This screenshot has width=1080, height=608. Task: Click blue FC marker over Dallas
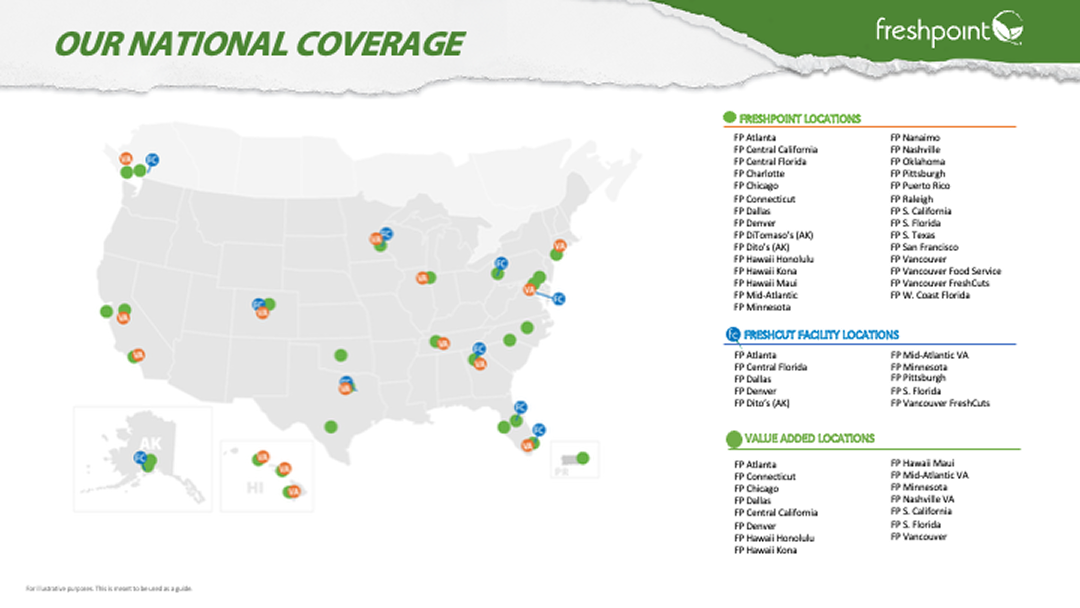346,381
